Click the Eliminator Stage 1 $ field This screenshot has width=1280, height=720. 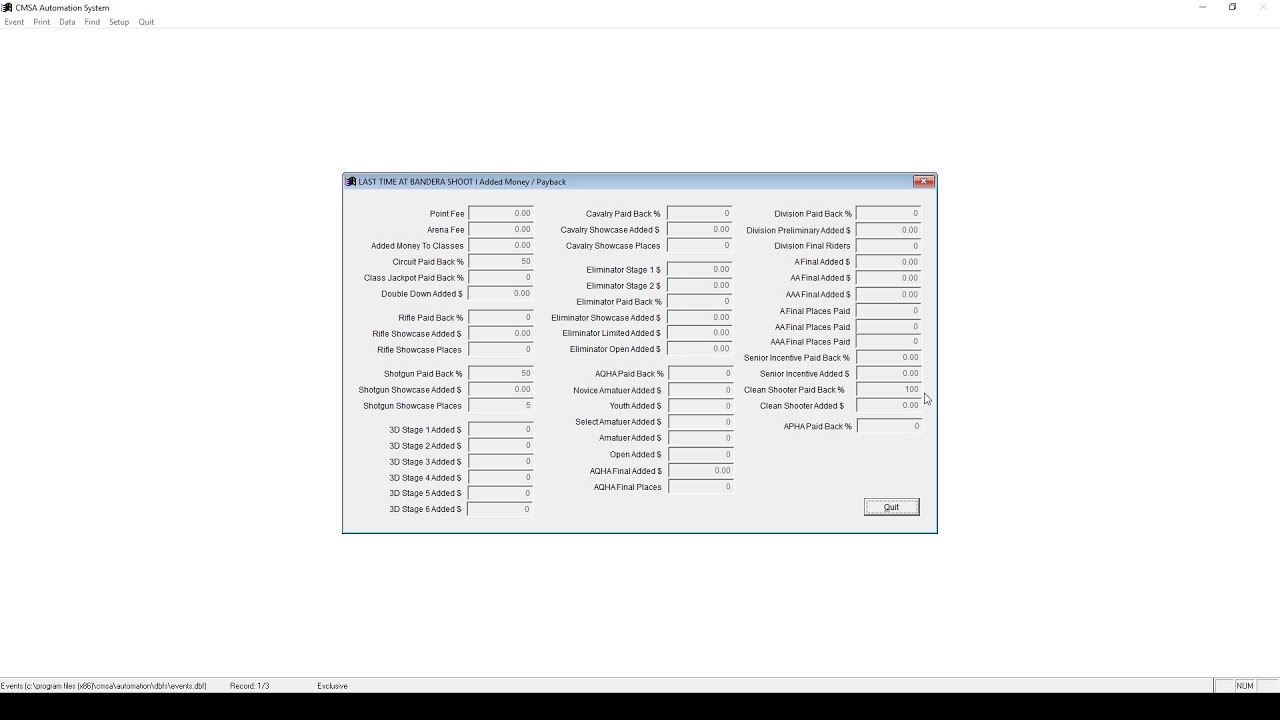click(700, 269)
